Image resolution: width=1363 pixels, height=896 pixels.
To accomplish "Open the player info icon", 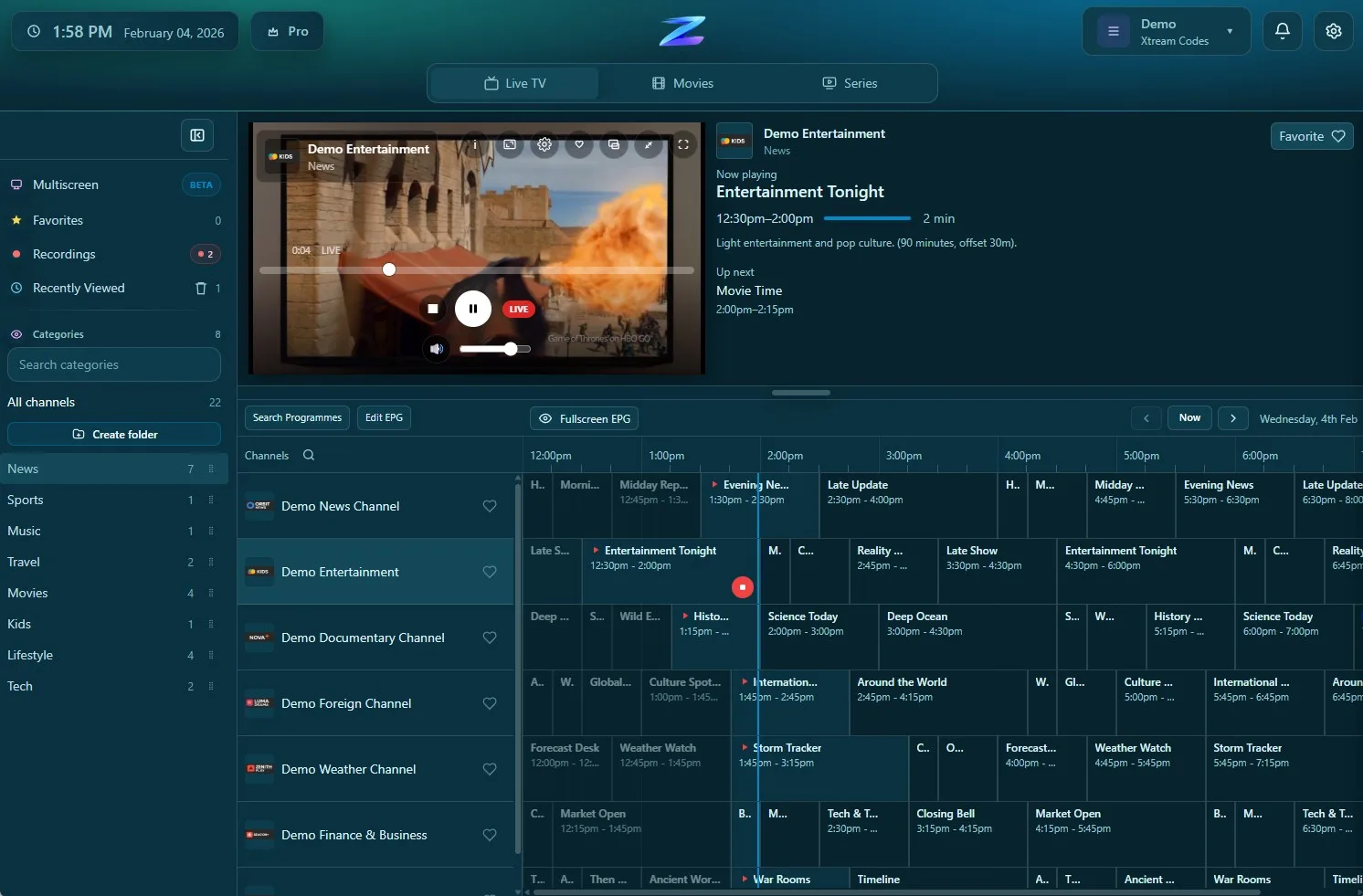I will tap(475, 144).
